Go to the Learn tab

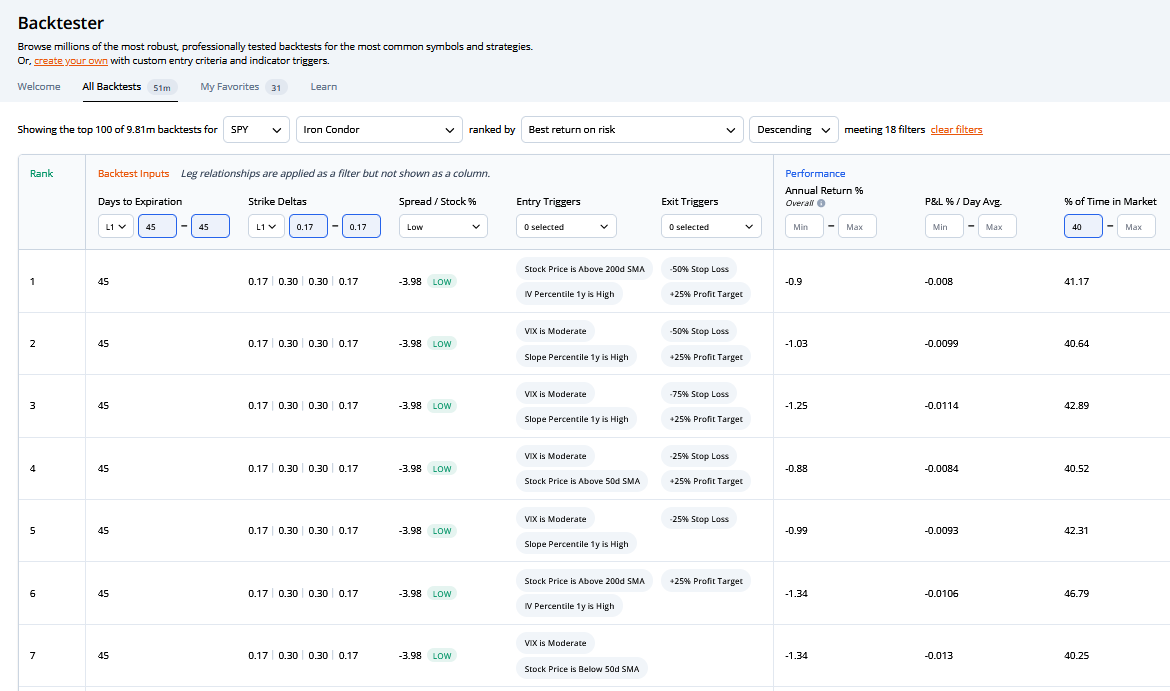pos(323,87)
